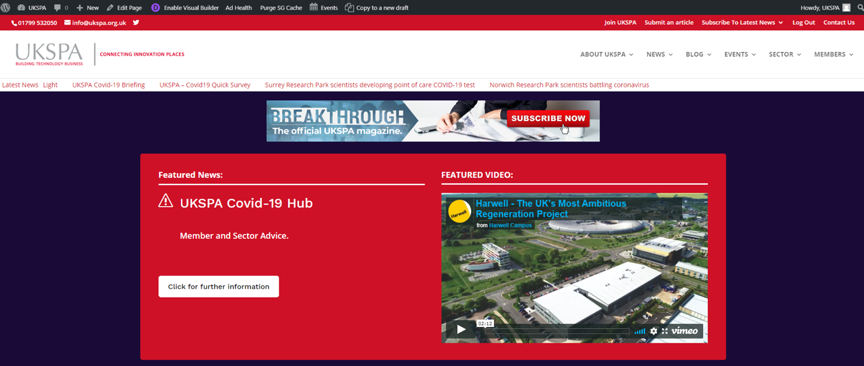Image resolution: width=864 pixels, height=366 pixels.
Task: Open the UKSPA Covid-19 Briefing link
Action: coord(109,85)
